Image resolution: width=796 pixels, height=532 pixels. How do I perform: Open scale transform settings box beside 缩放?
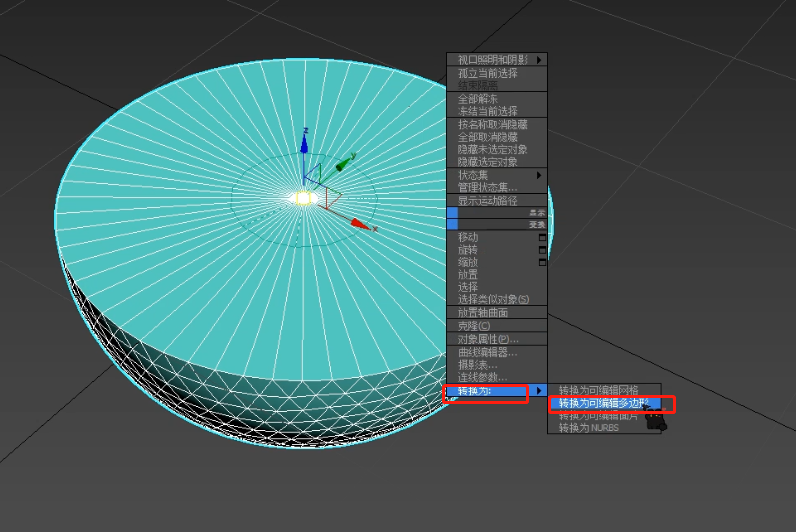542,262
